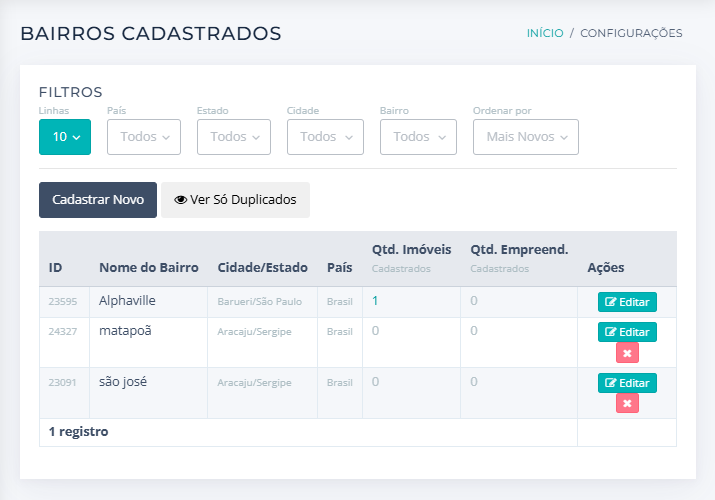715x500 pixels.
Task: Go to Início breadcrumb link
Action: [x=545, y=33]
